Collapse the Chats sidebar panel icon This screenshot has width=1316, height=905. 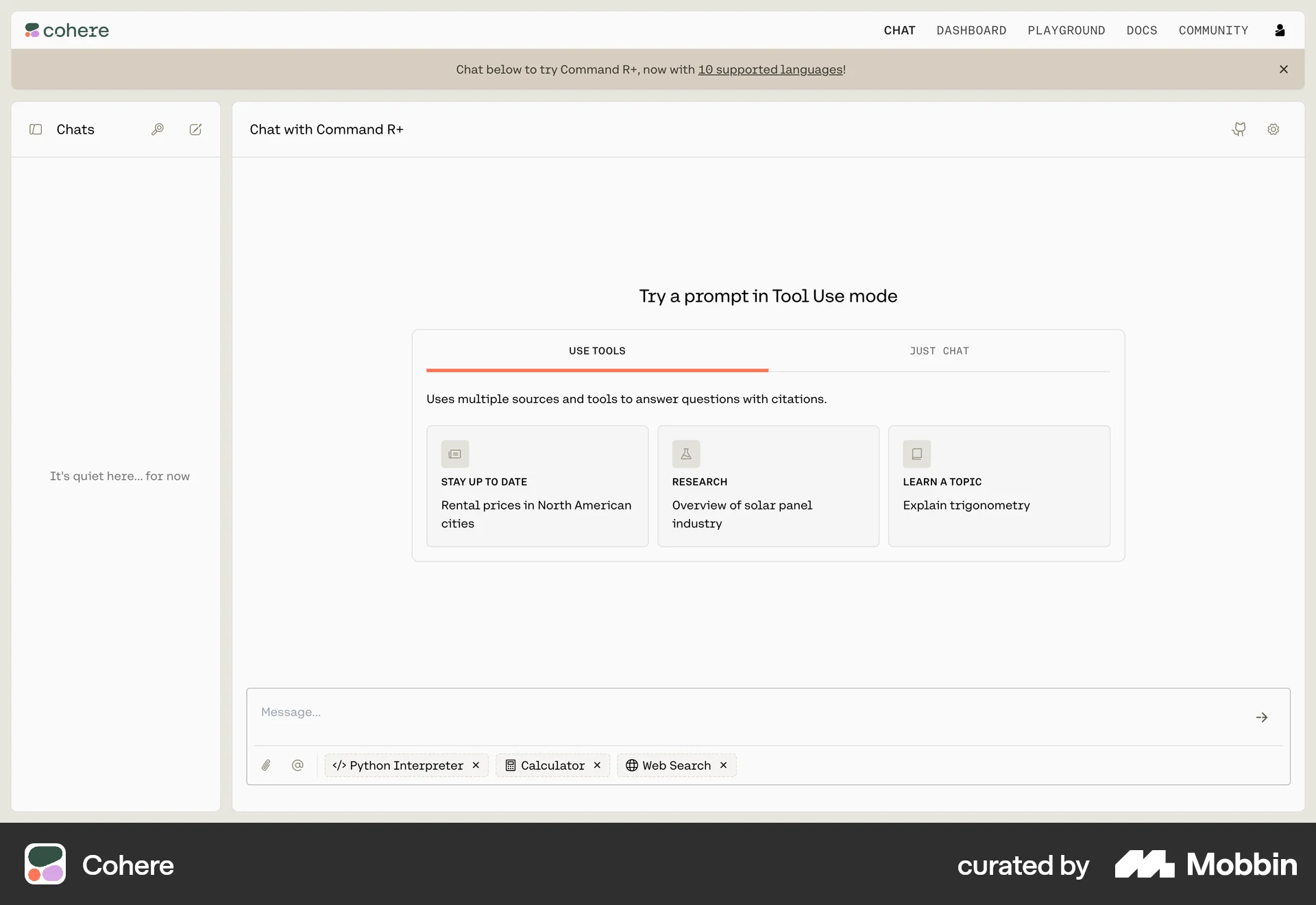[x=36, y=129]
